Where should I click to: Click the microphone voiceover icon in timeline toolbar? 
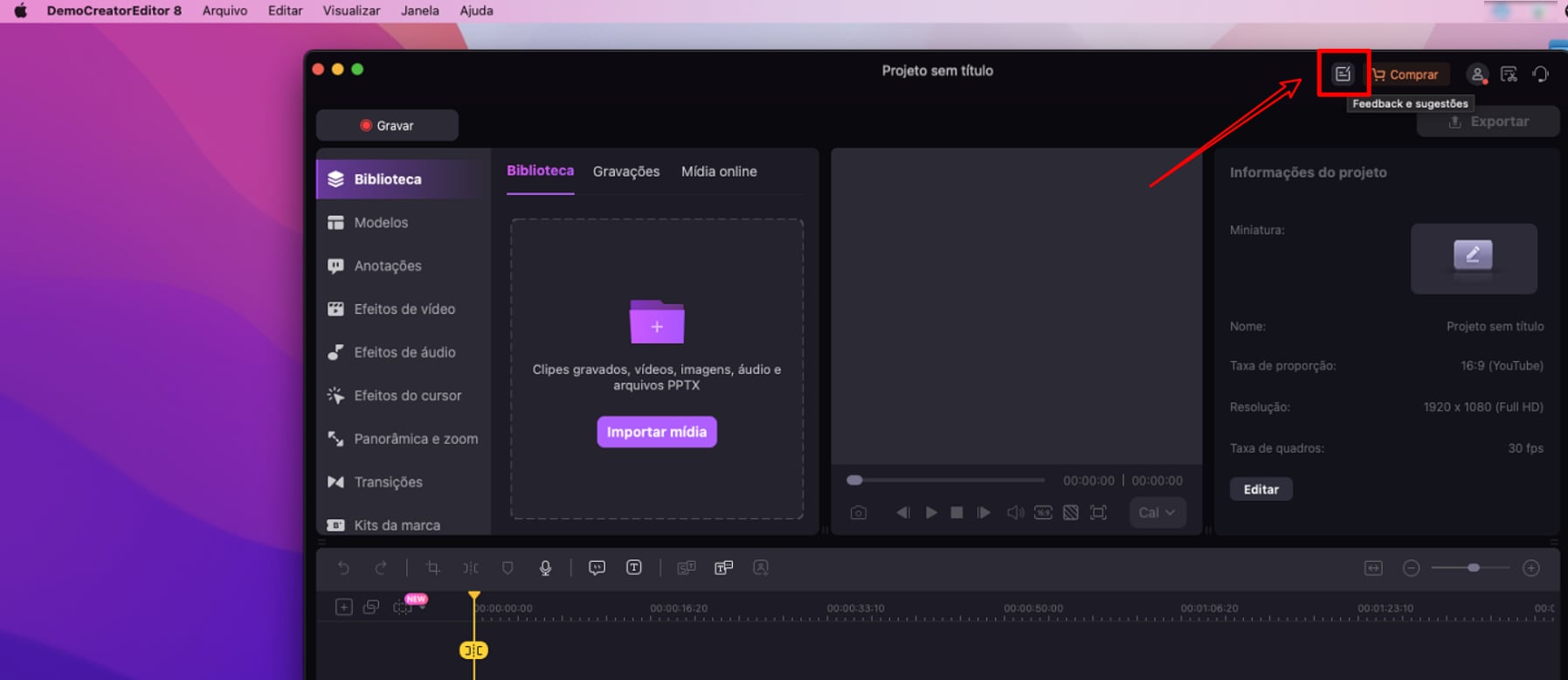tap(545, 568)
